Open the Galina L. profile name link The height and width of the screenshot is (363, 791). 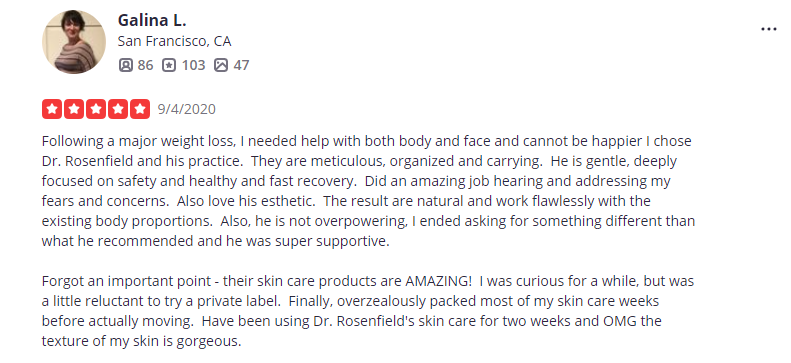pyautogui.click(x=152, y=20)
